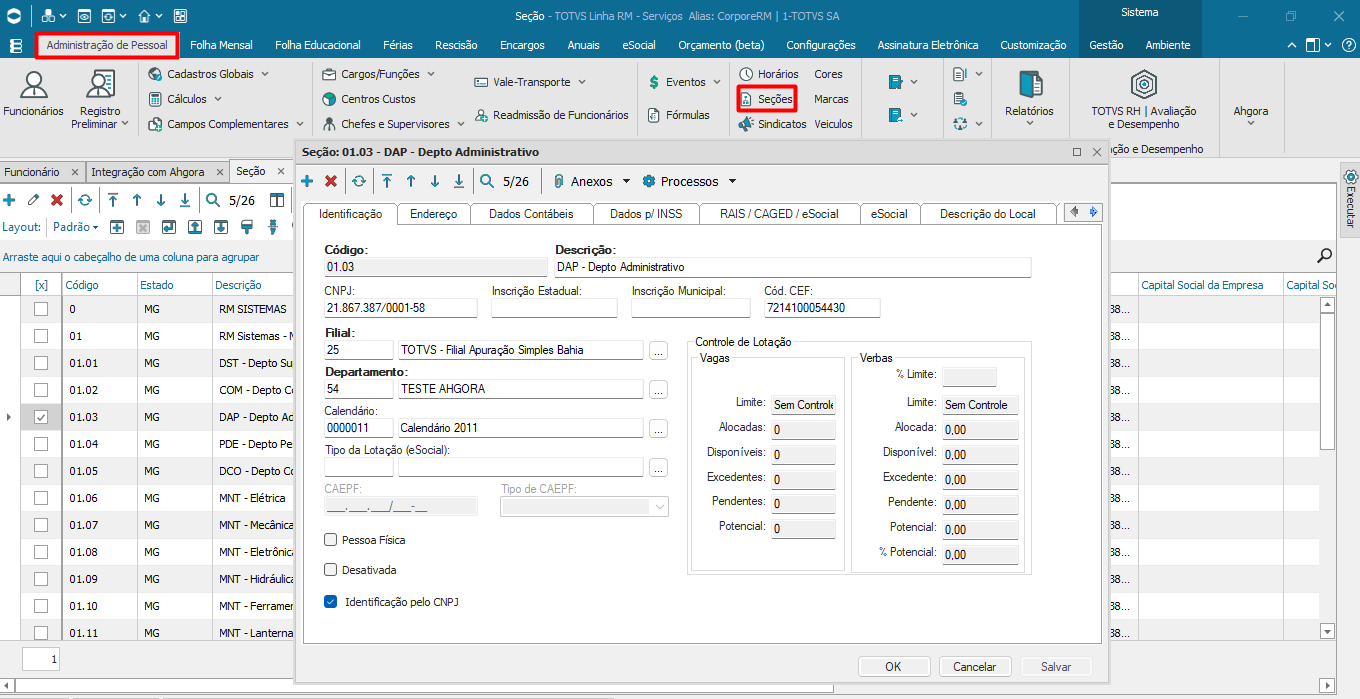The width and height of the screenshot is (1360, 699).
Task: Check the row 01.06 MNT Elétrica checkbox
Action: pos(41,498)
